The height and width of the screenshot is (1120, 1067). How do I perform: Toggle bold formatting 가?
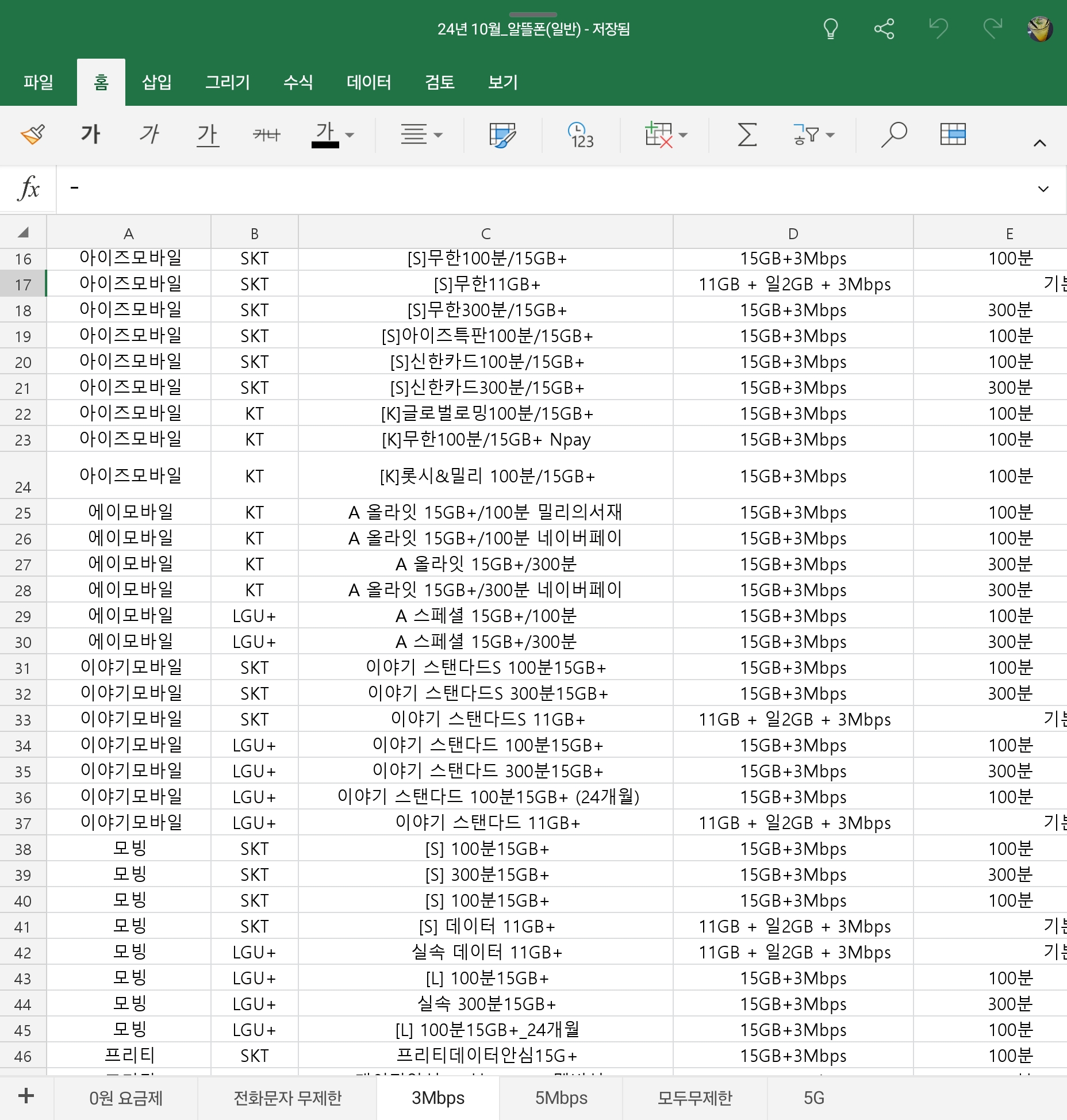tap(90, 135)
